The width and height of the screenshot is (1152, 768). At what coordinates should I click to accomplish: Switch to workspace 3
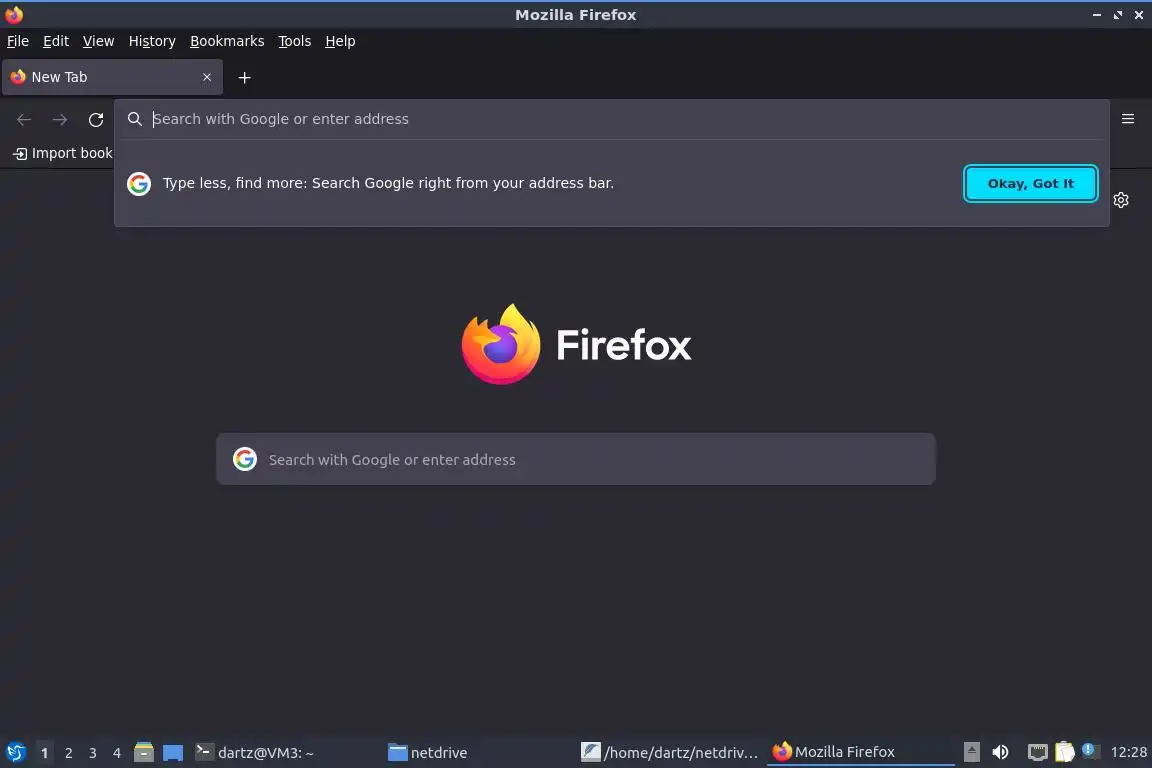coord(93,753)
